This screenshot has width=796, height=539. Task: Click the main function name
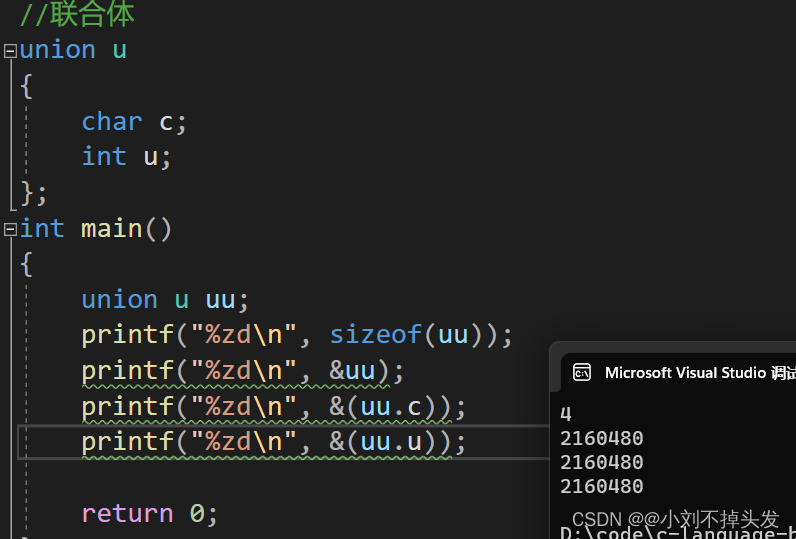point(112,229)
